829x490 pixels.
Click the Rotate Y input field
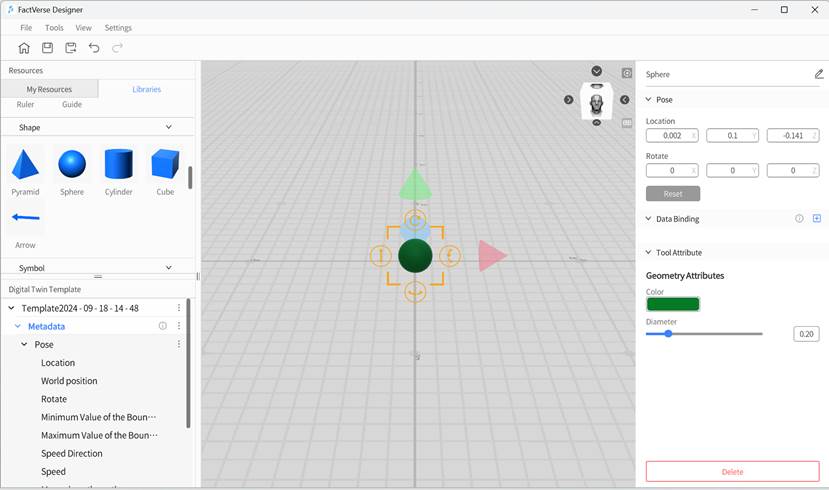point(732,170)
